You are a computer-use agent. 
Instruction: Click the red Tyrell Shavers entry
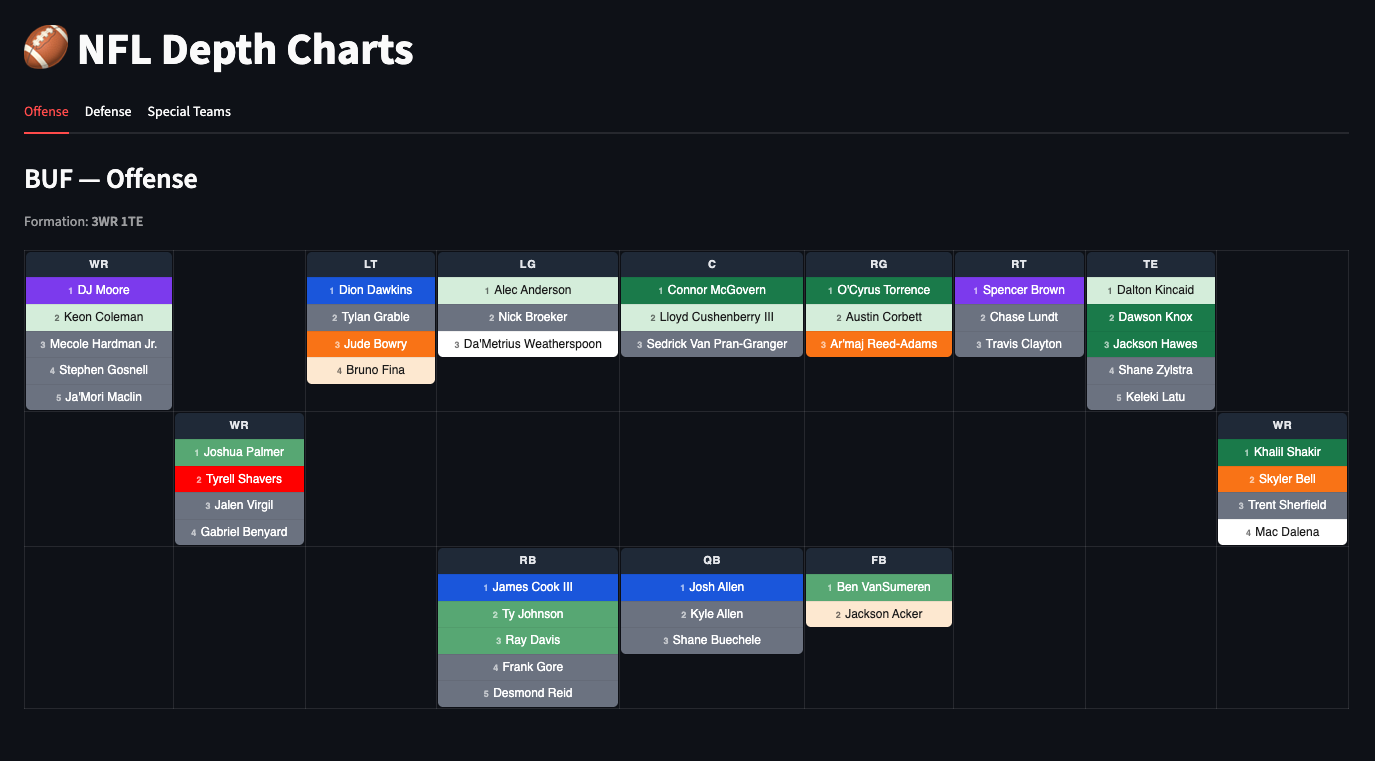(239, 479)
